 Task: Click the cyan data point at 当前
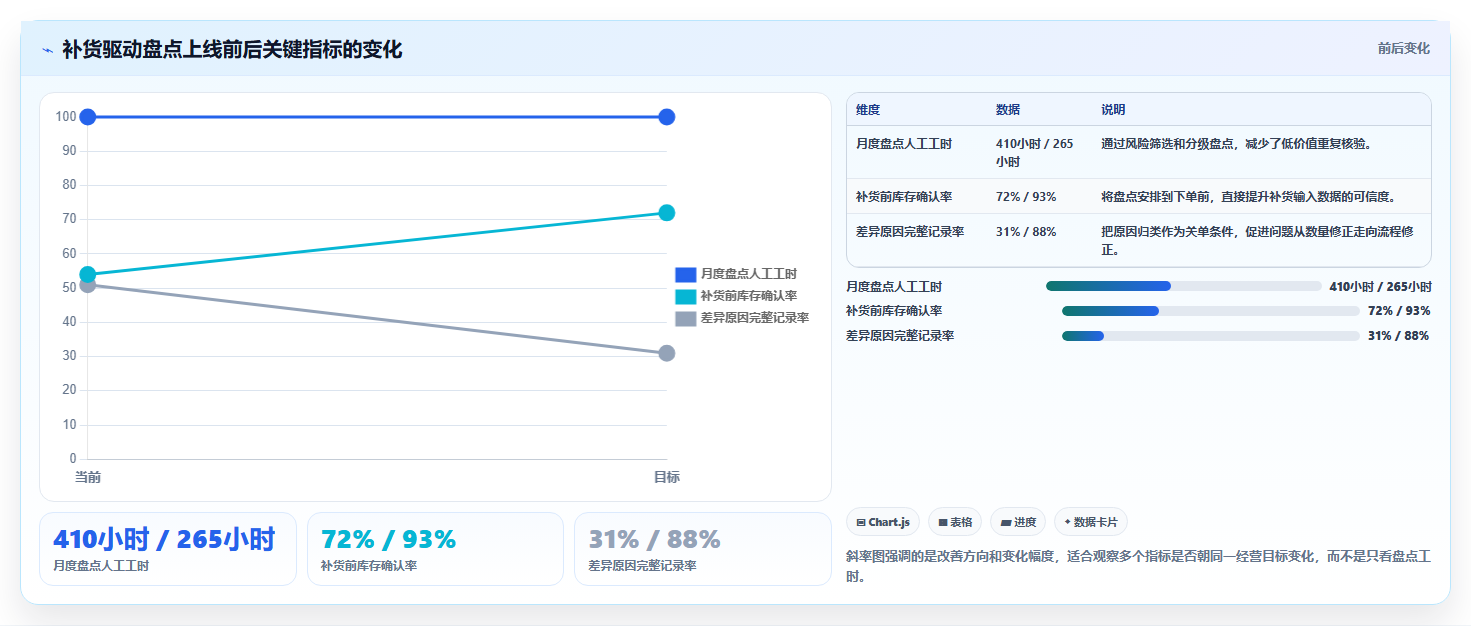point(87,274)
